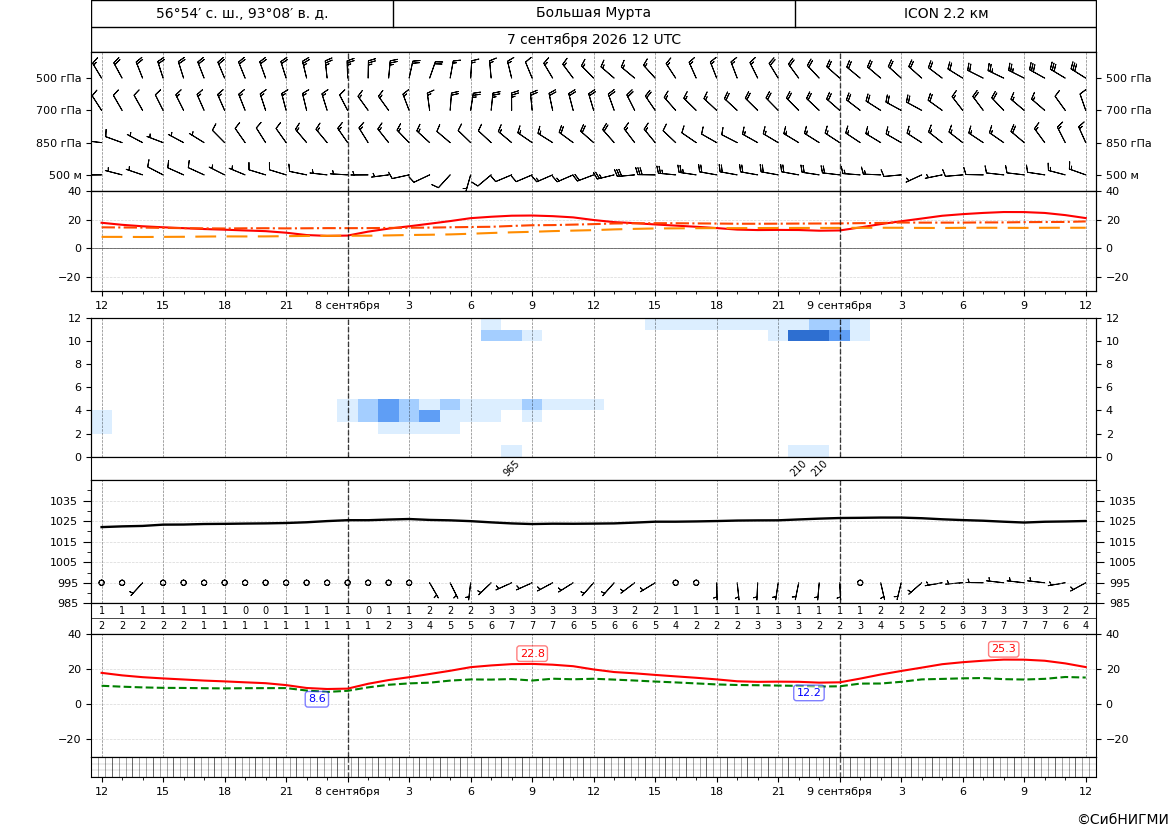Click the left 500 м level label
Viewport: 1169px width, 827px height.
(x=65, y=175)
